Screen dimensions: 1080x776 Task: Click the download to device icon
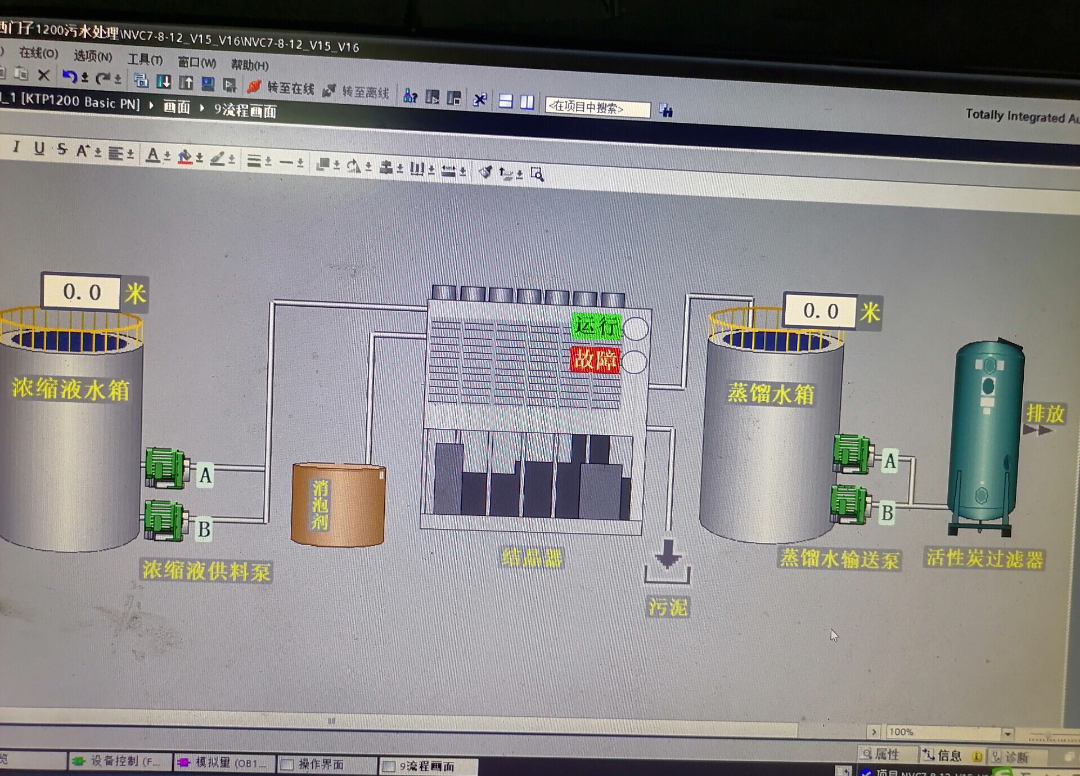[x=164, y=82]
